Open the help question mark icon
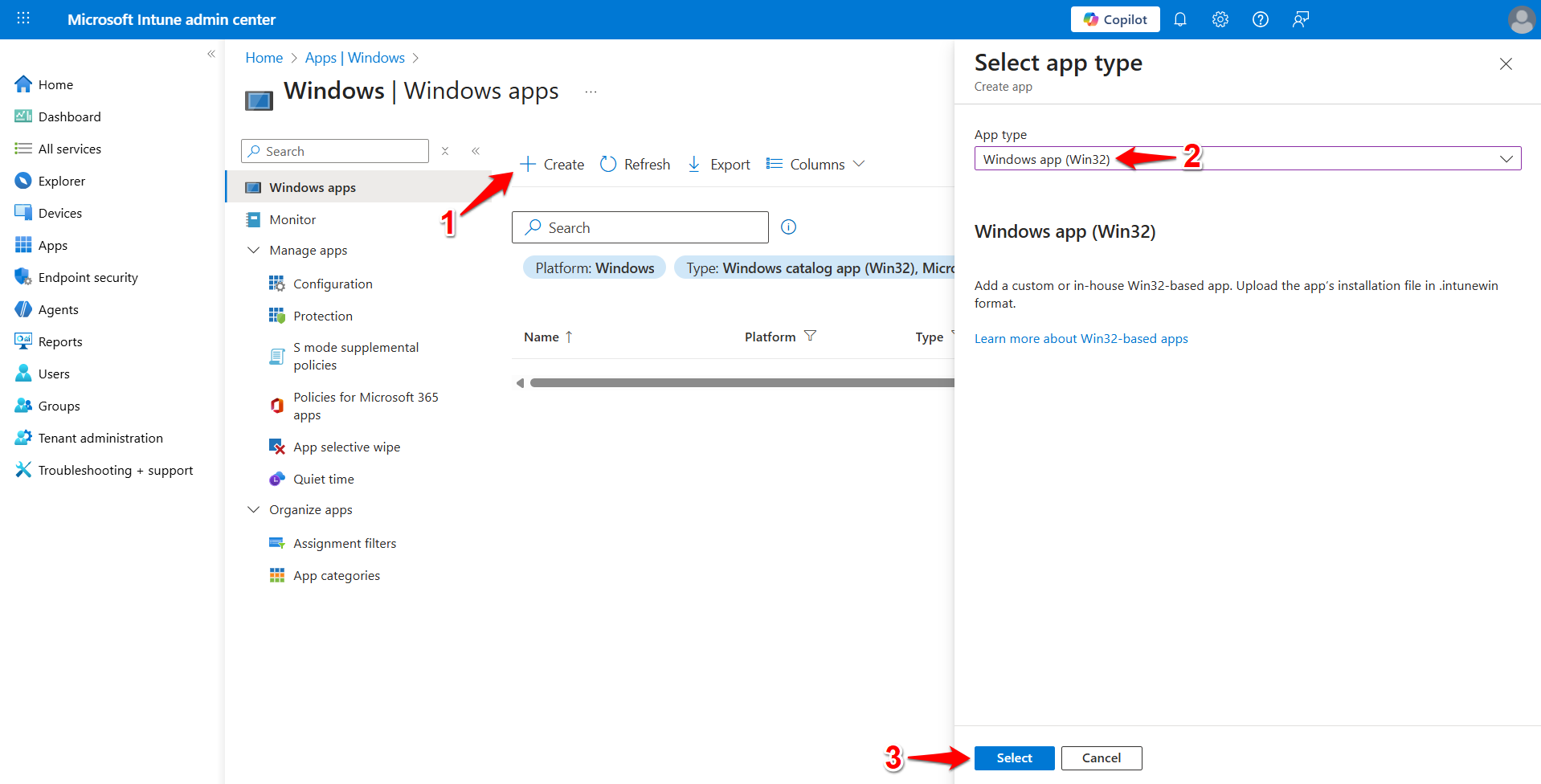Screen dimensions: 1541x784 (x=1261, y=19)
